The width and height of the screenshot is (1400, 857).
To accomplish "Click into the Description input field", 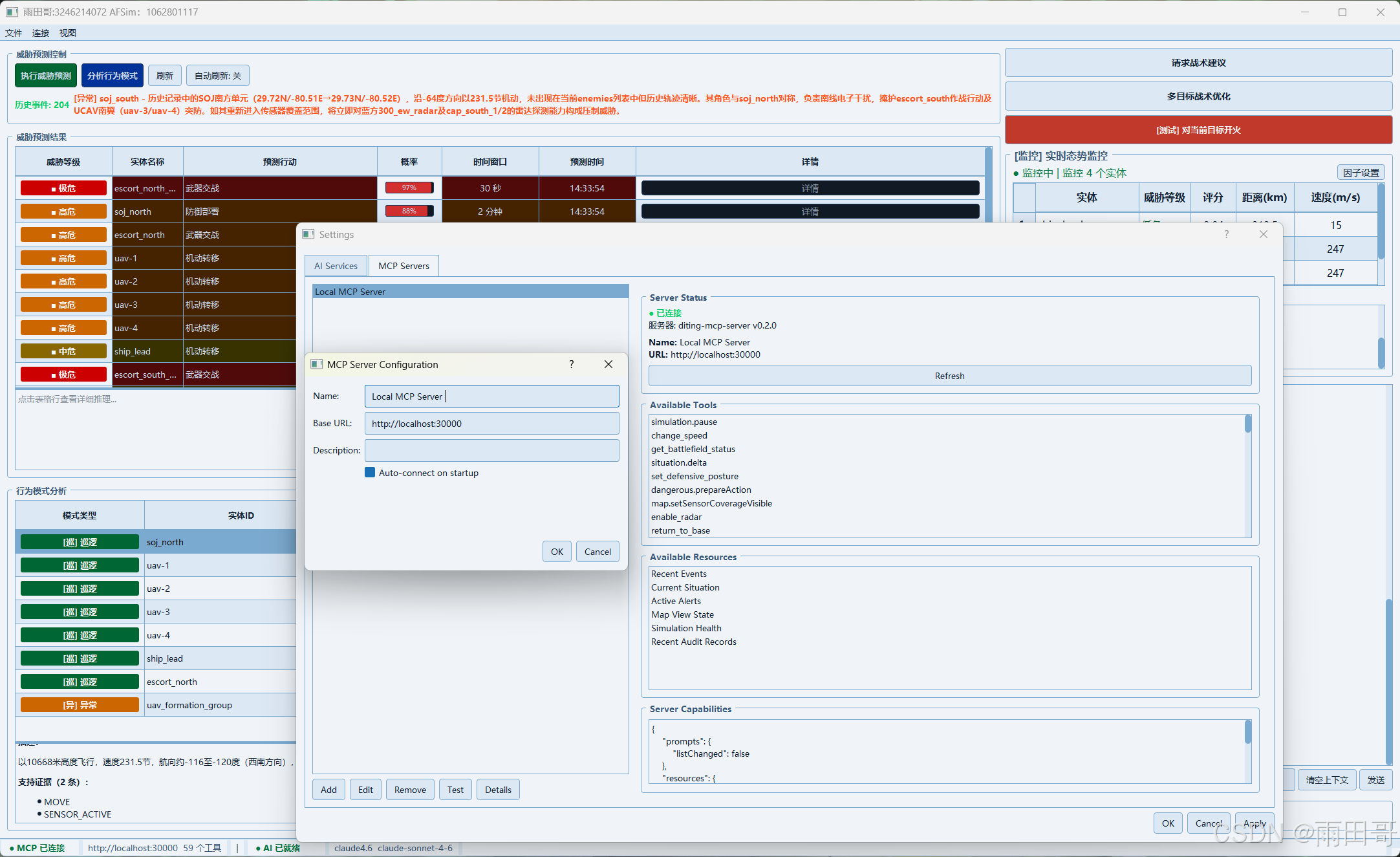I will pyautogui.click(x=491, y=450).
